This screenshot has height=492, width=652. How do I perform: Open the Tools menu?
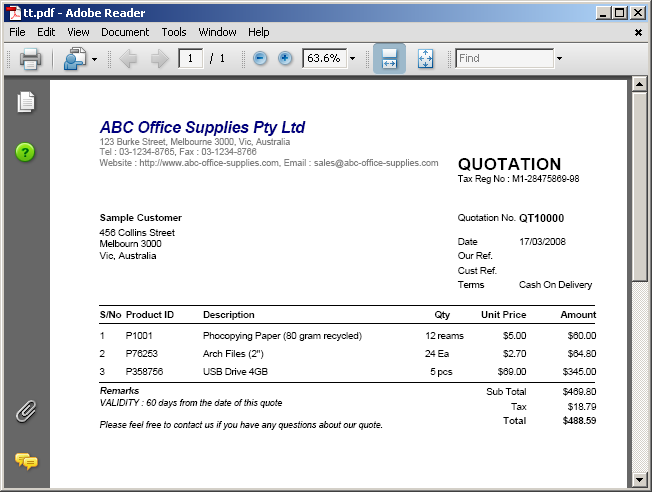[x=174, y=32]
